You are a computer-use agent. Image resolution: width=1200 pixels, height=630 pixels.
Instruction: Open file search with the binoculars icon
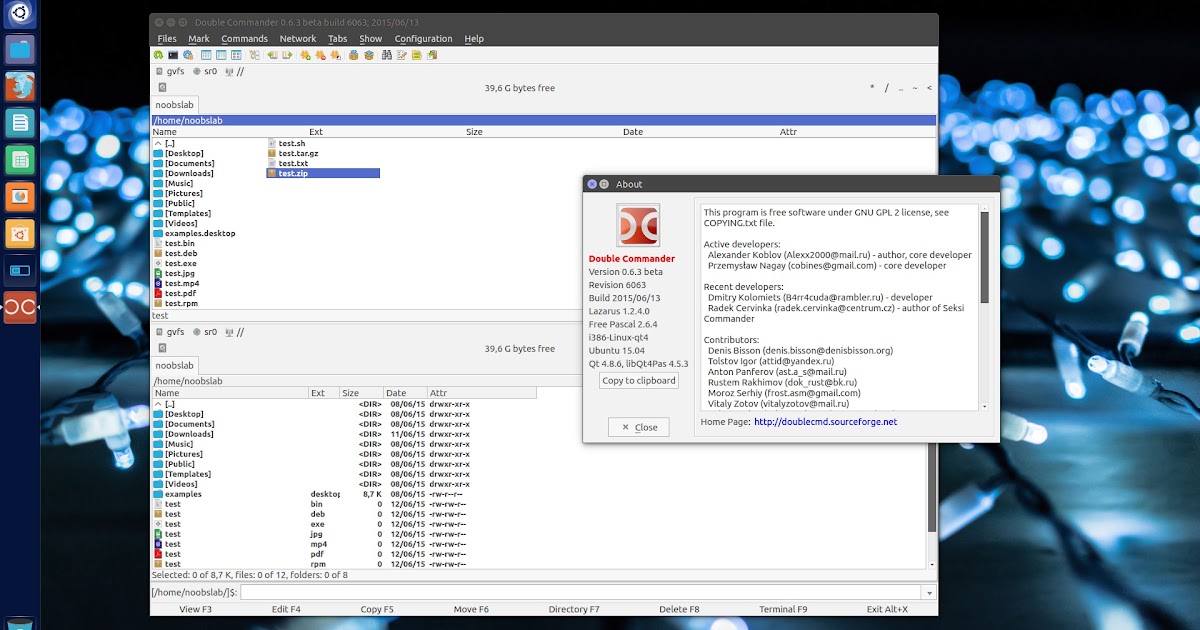point(387,55)
